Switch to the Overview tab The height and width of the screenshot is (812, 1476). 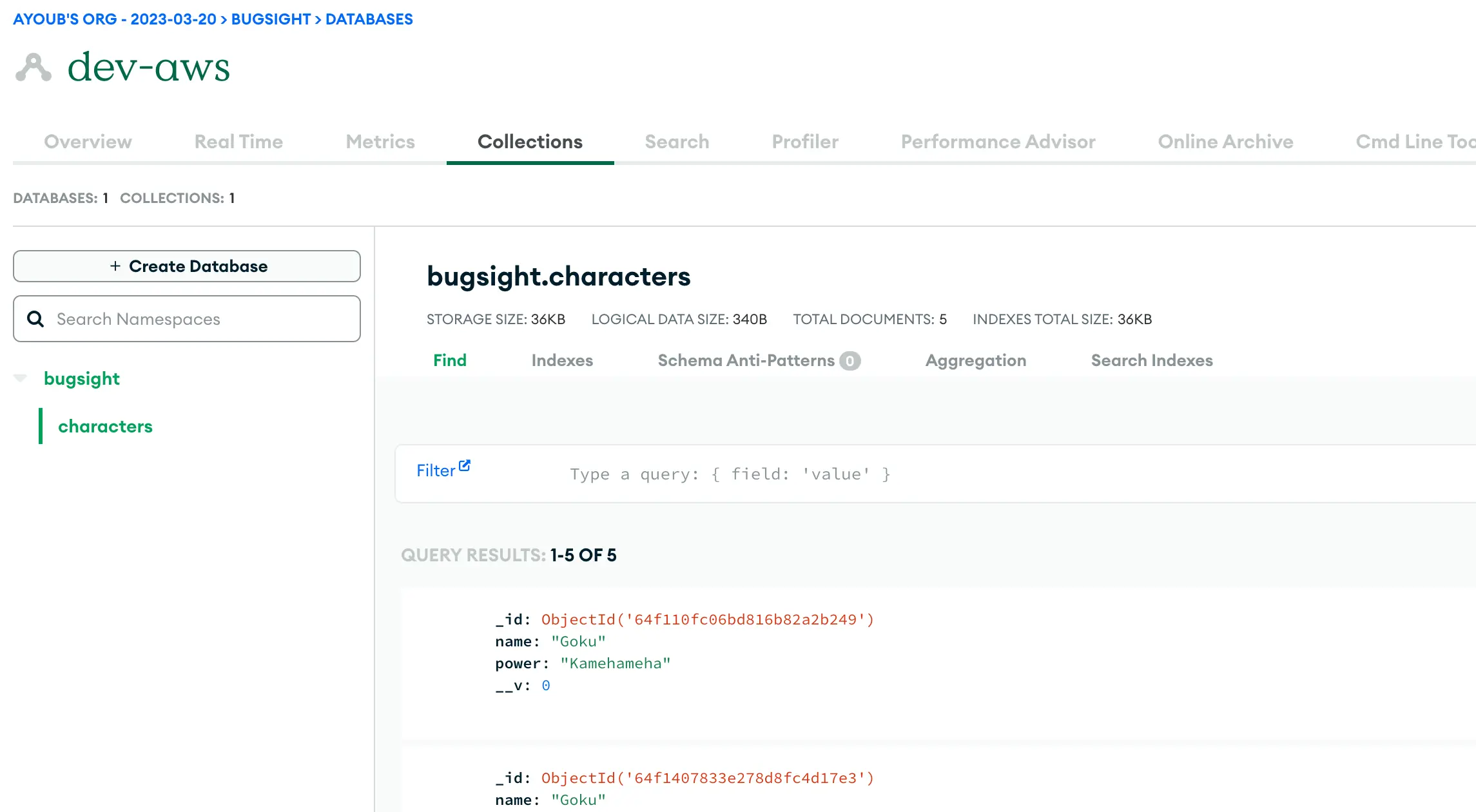(x=88, y=142)
